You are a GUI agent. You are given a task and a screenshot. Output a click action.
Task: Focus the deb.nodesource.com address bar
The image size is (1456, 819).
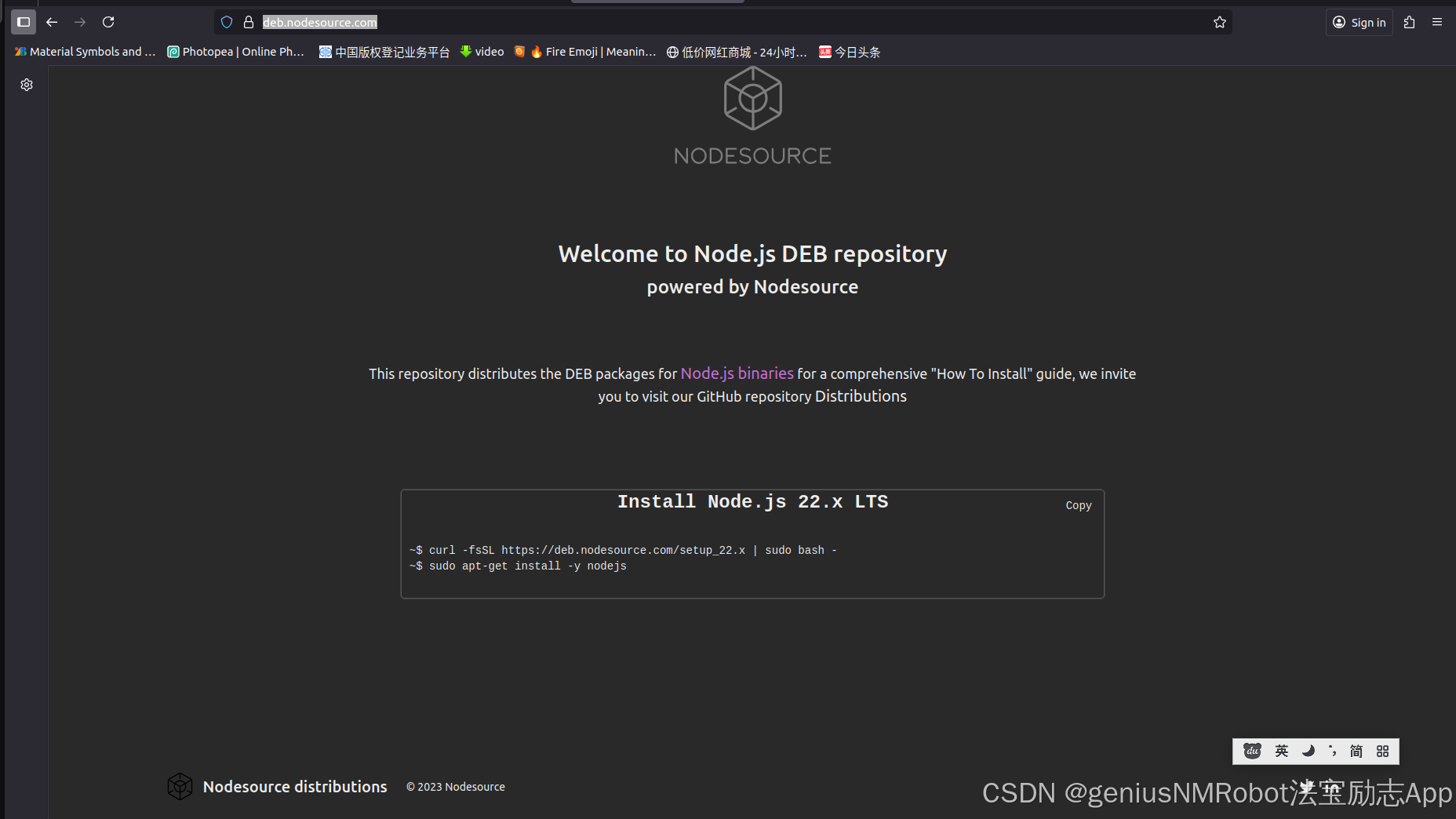[722, 22]
